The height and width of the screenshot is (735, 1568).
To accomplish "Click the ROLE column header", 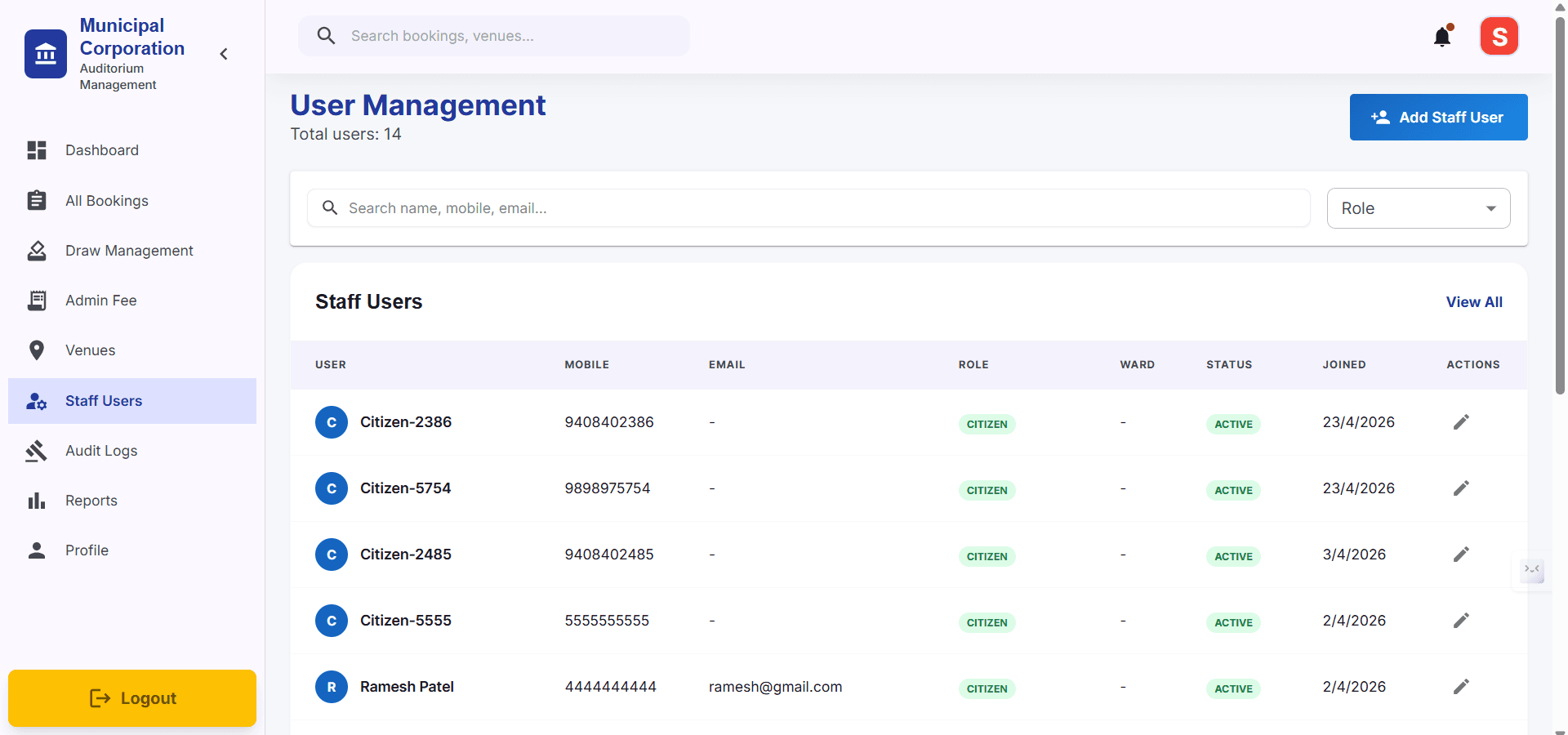I will click(973, 365).
